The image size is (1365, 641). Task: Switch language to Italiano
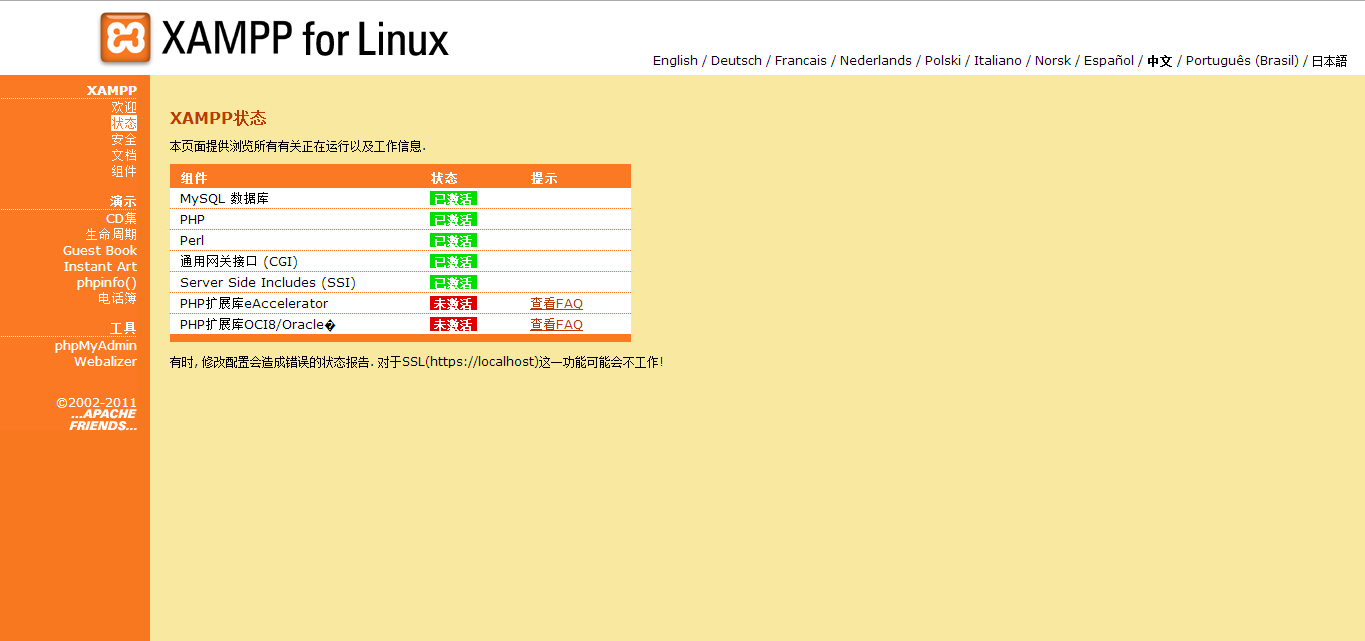tap(998, 61)
